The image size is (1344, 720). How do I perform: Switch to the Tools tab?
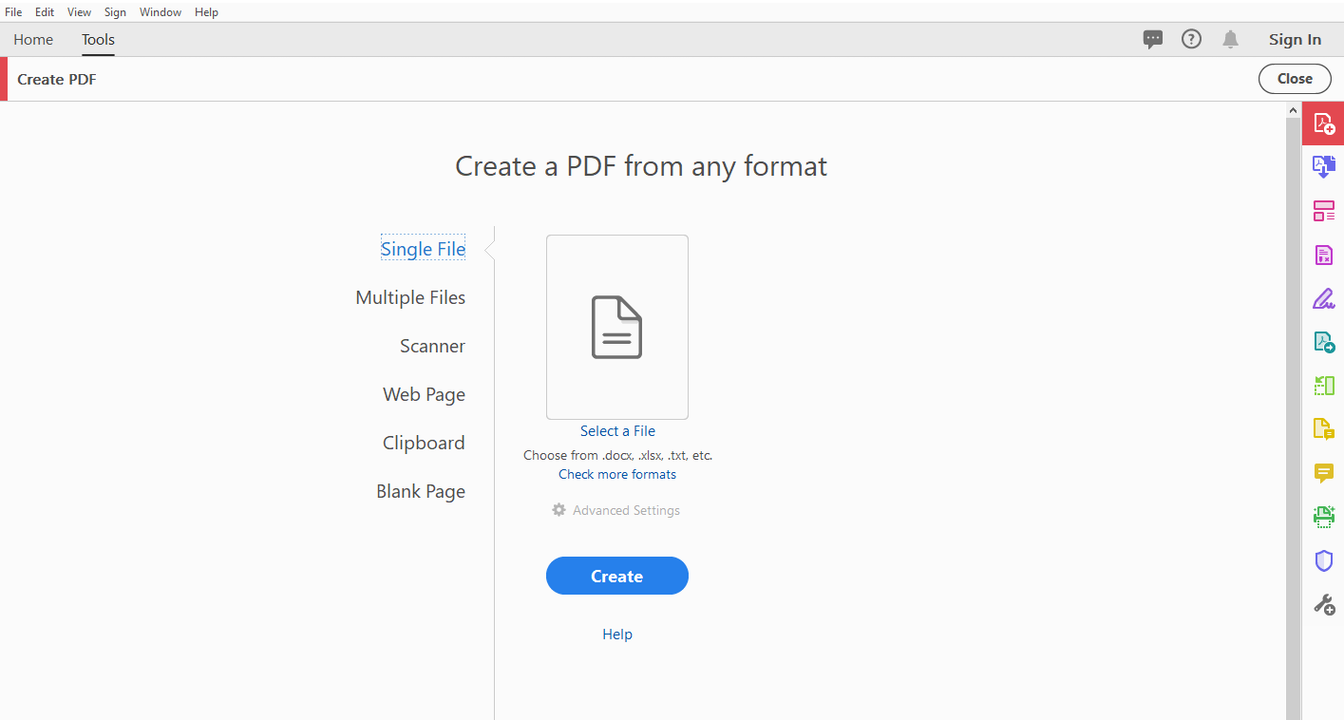coord(98,39)
